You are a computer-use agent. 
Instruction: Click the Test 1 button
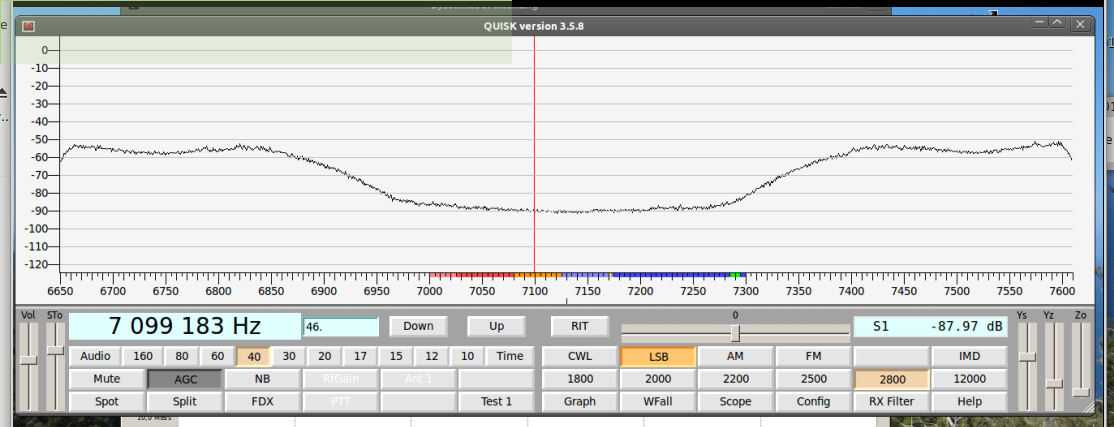(x=496, y=401)
